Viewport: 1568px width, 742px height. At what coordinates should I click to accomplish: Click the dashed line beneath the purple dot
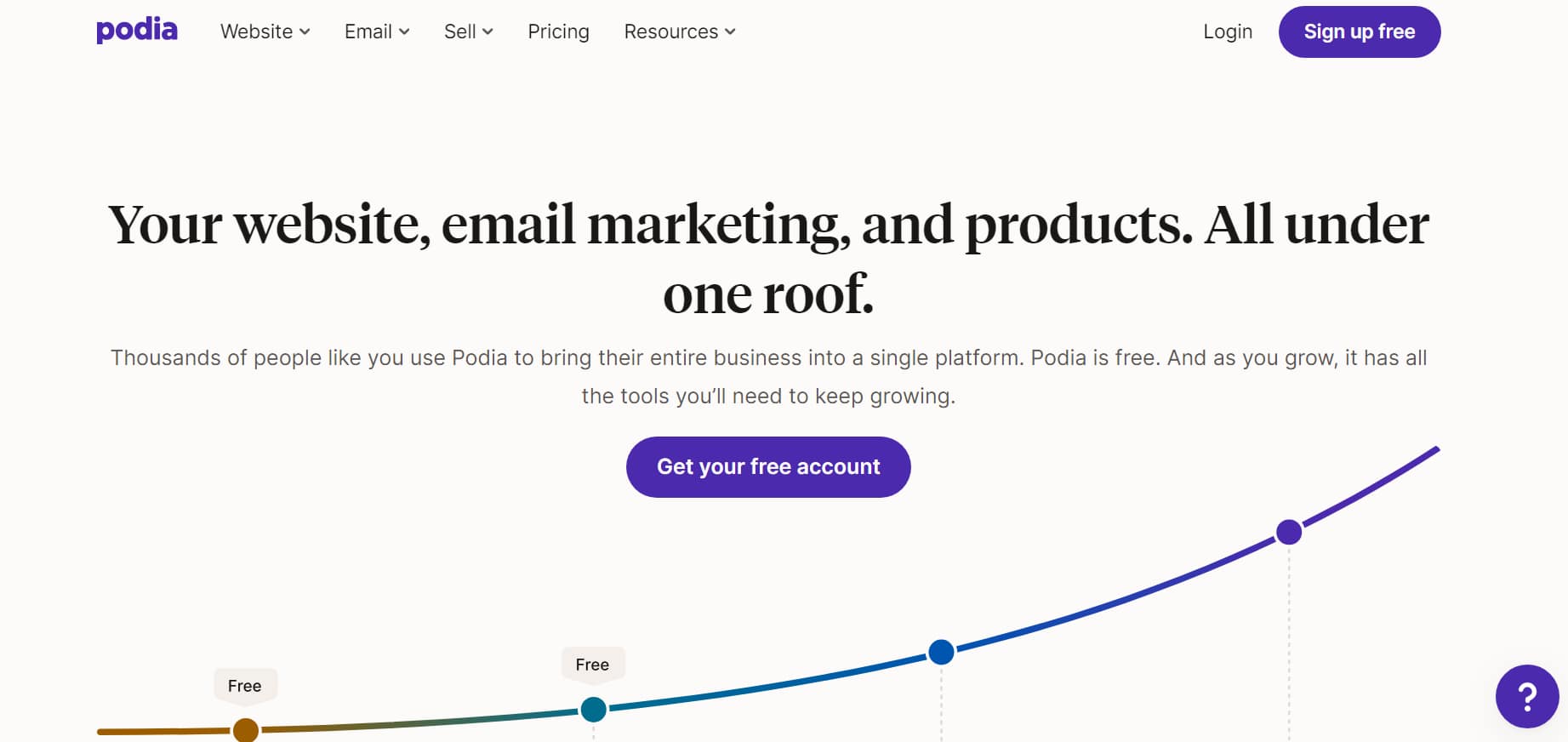coord(1289,638)
